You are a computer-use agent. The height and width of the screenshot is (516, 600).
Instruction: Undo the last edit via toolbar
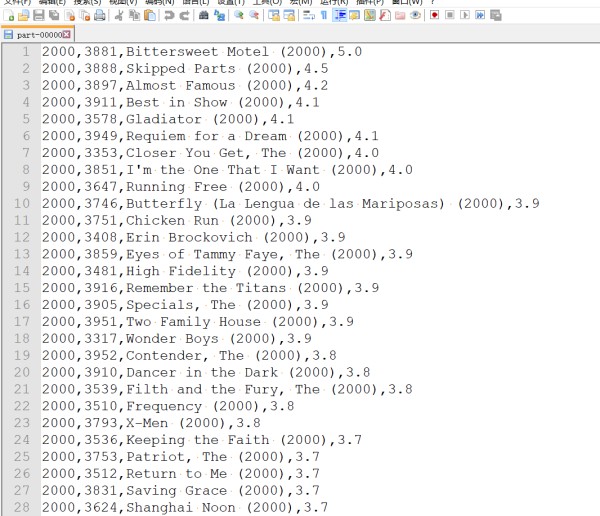pos(169,15)
